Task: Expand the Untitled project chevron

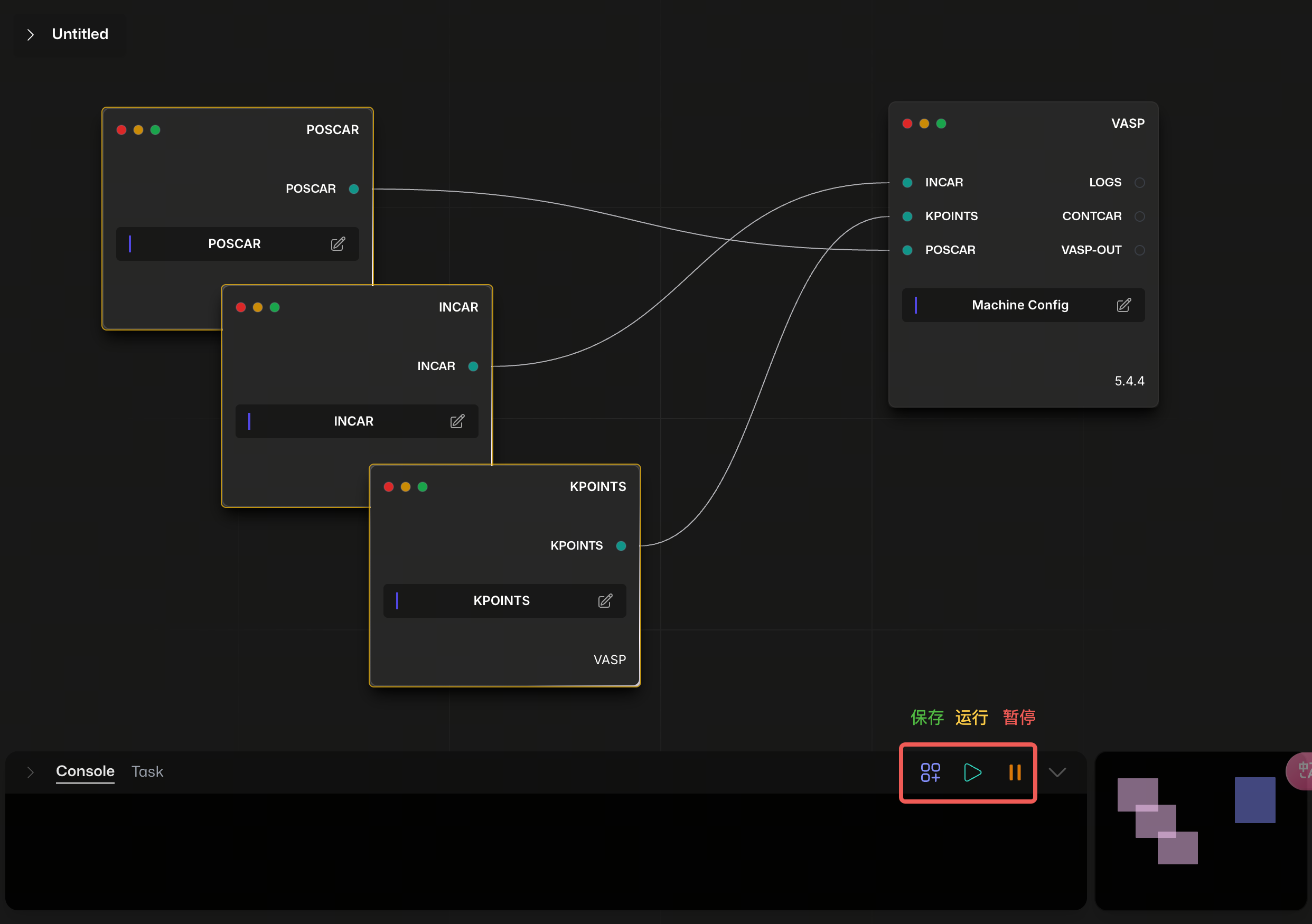Action: point(31,35)
